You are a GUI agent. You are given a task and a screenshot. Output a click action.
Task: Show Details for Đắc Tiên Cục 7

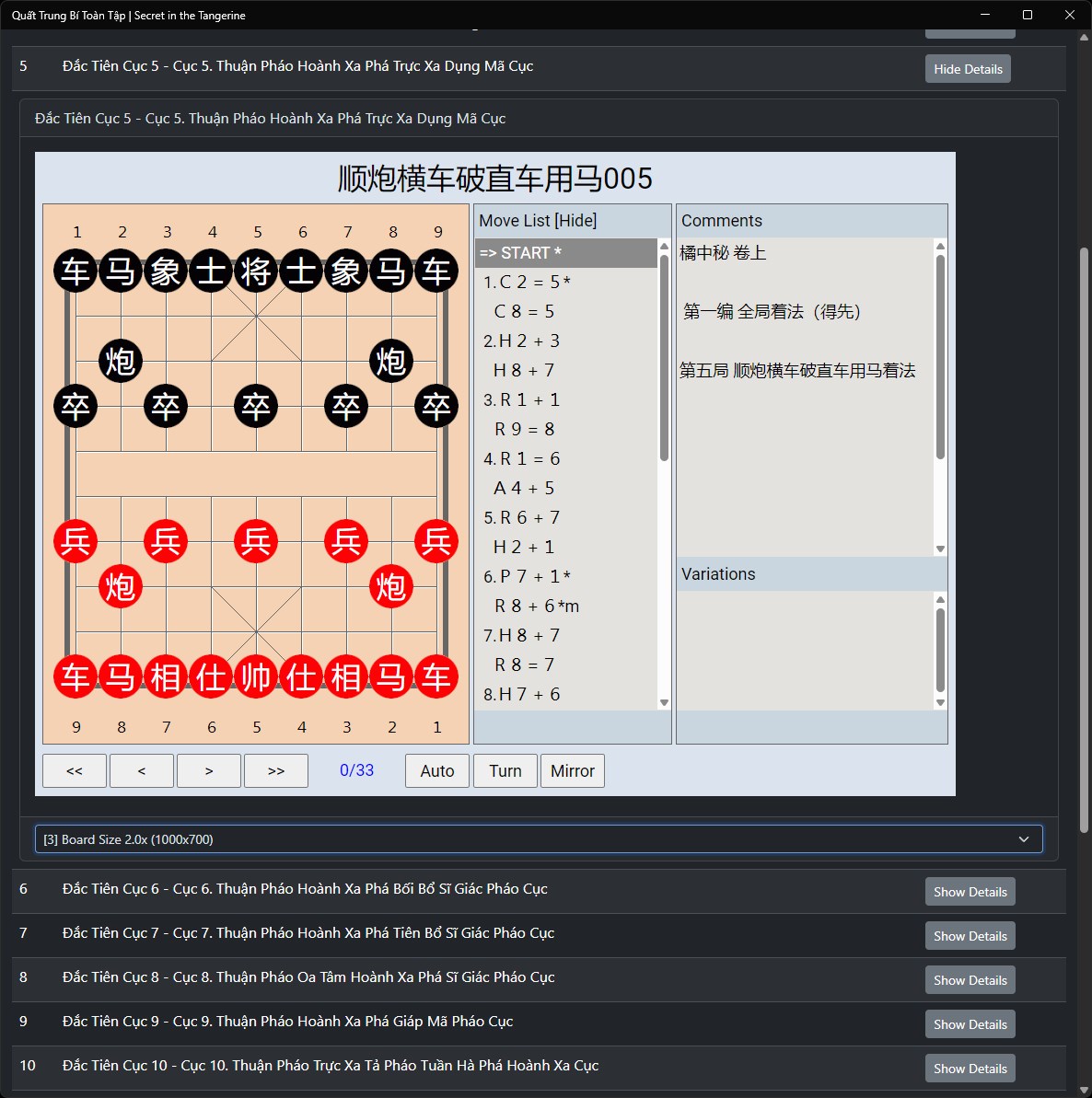pyautogui.click(x=970, y=935)
